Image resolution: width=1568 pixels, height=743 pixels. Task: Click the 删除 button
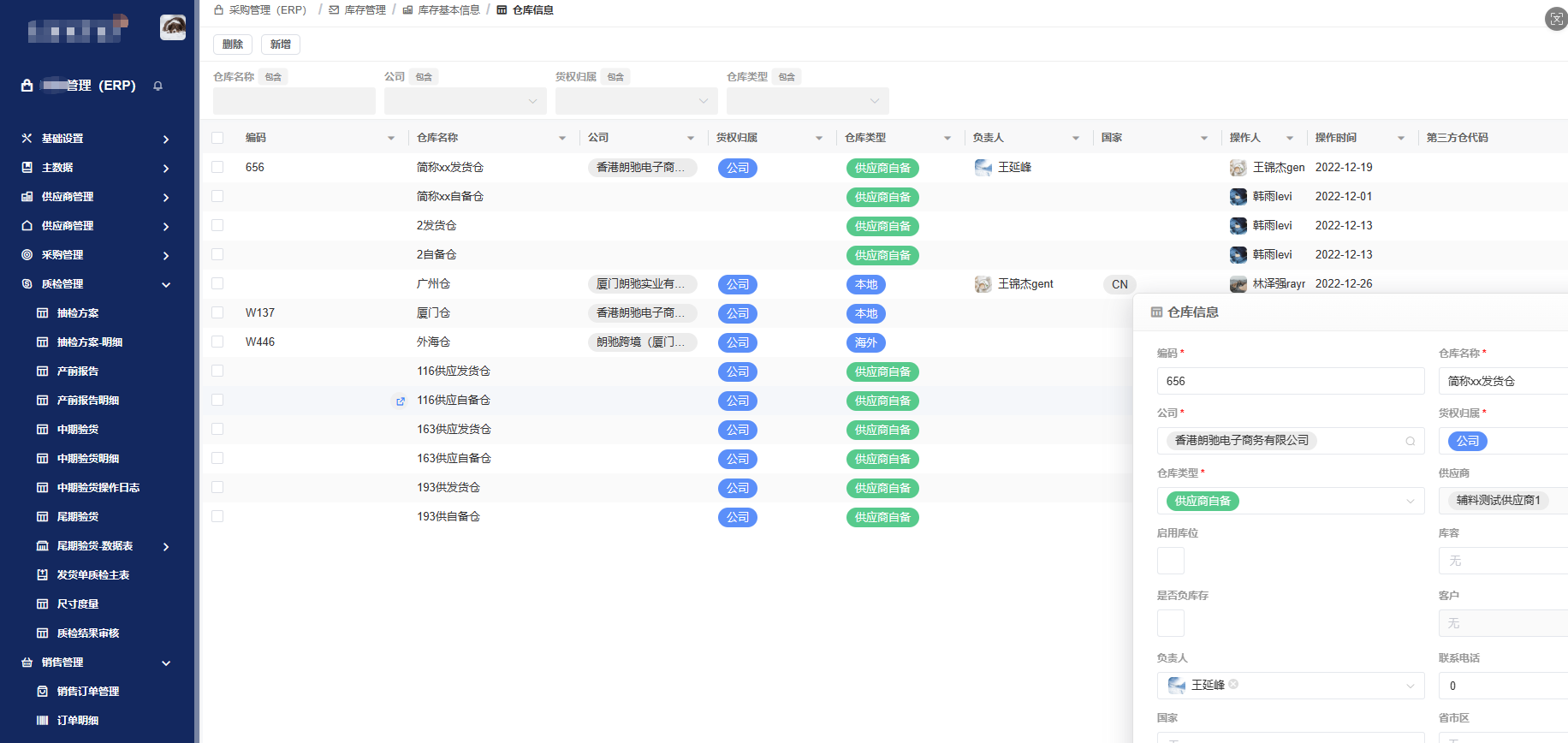pyautogui.click(x=233, y=45)
